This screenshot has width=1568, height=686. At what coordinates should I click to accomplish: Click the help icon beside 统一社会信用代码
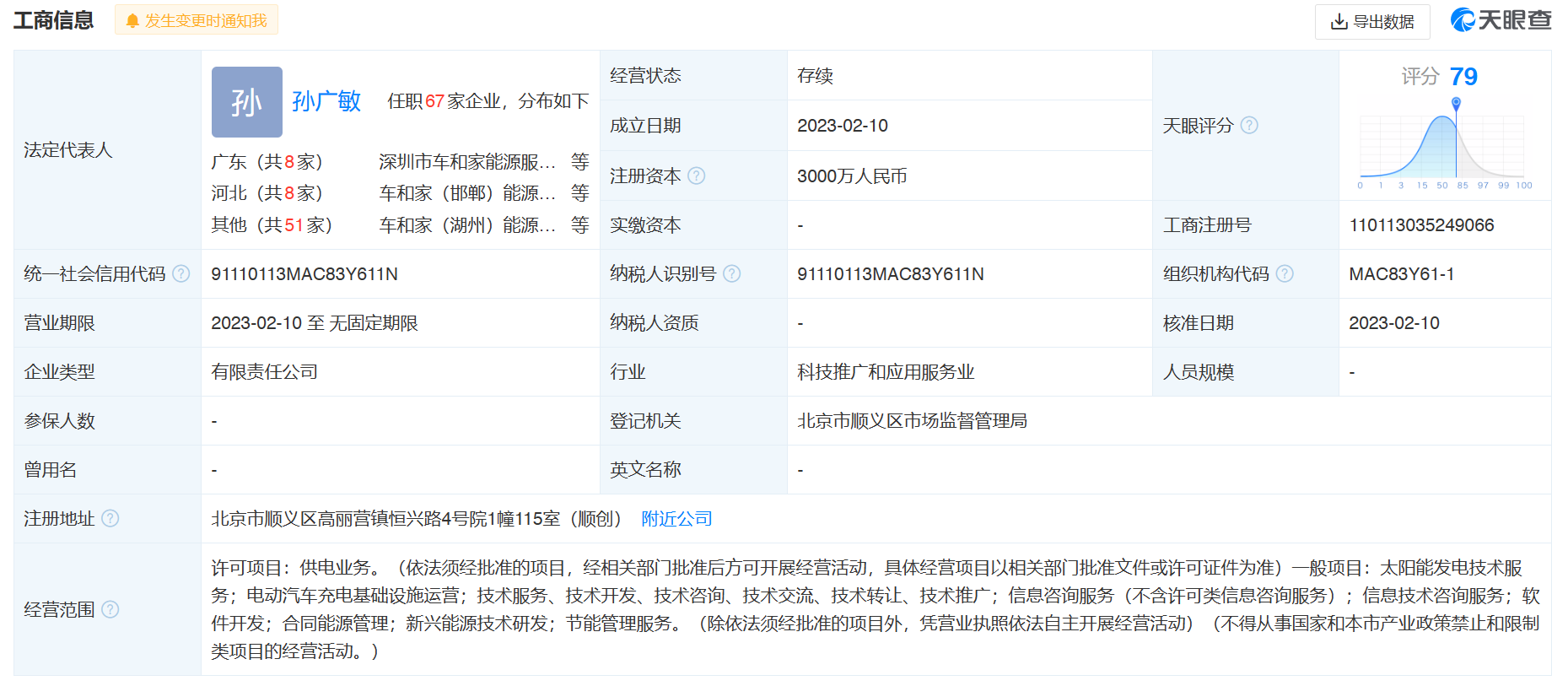coord(181,273)
